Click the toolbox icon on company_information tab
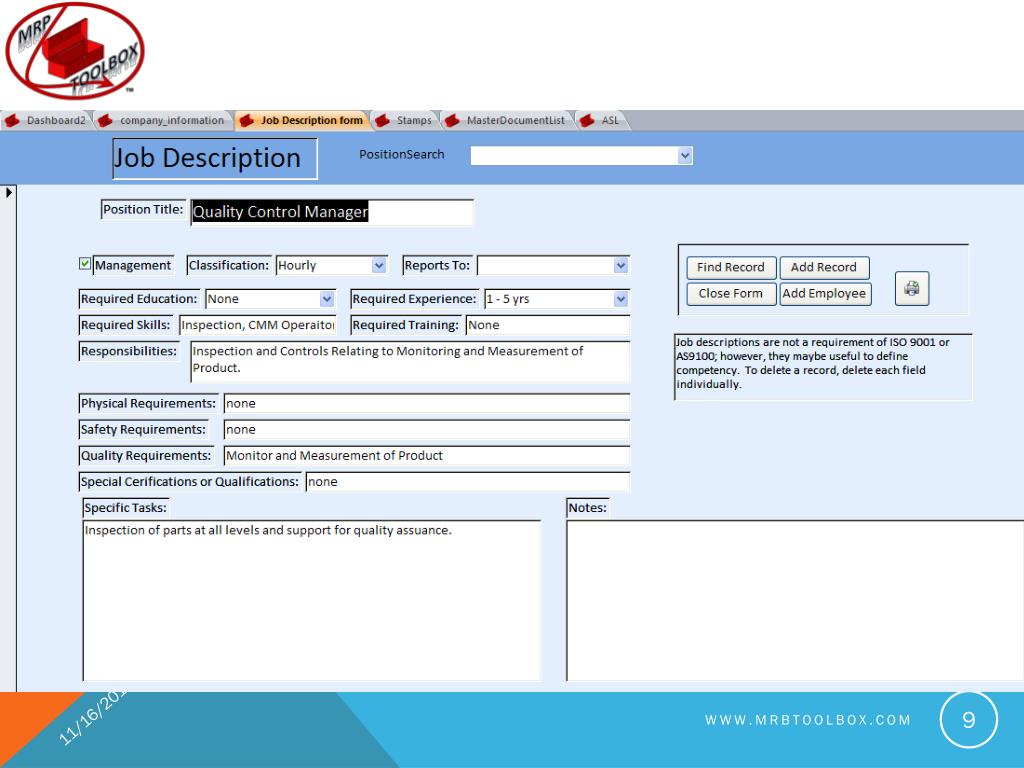The image size is (1024, 768). (106, 120)
